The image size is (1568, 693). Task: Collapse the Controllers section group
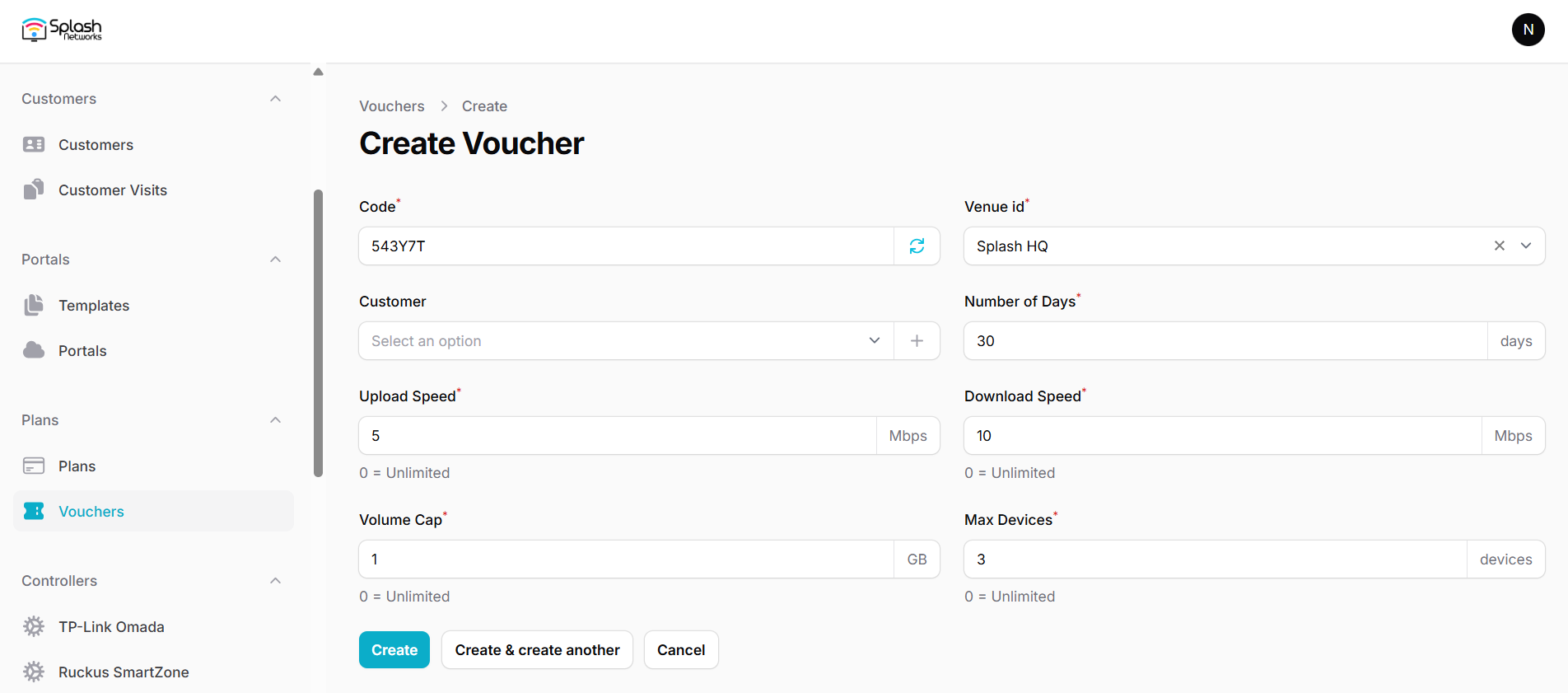276,581
